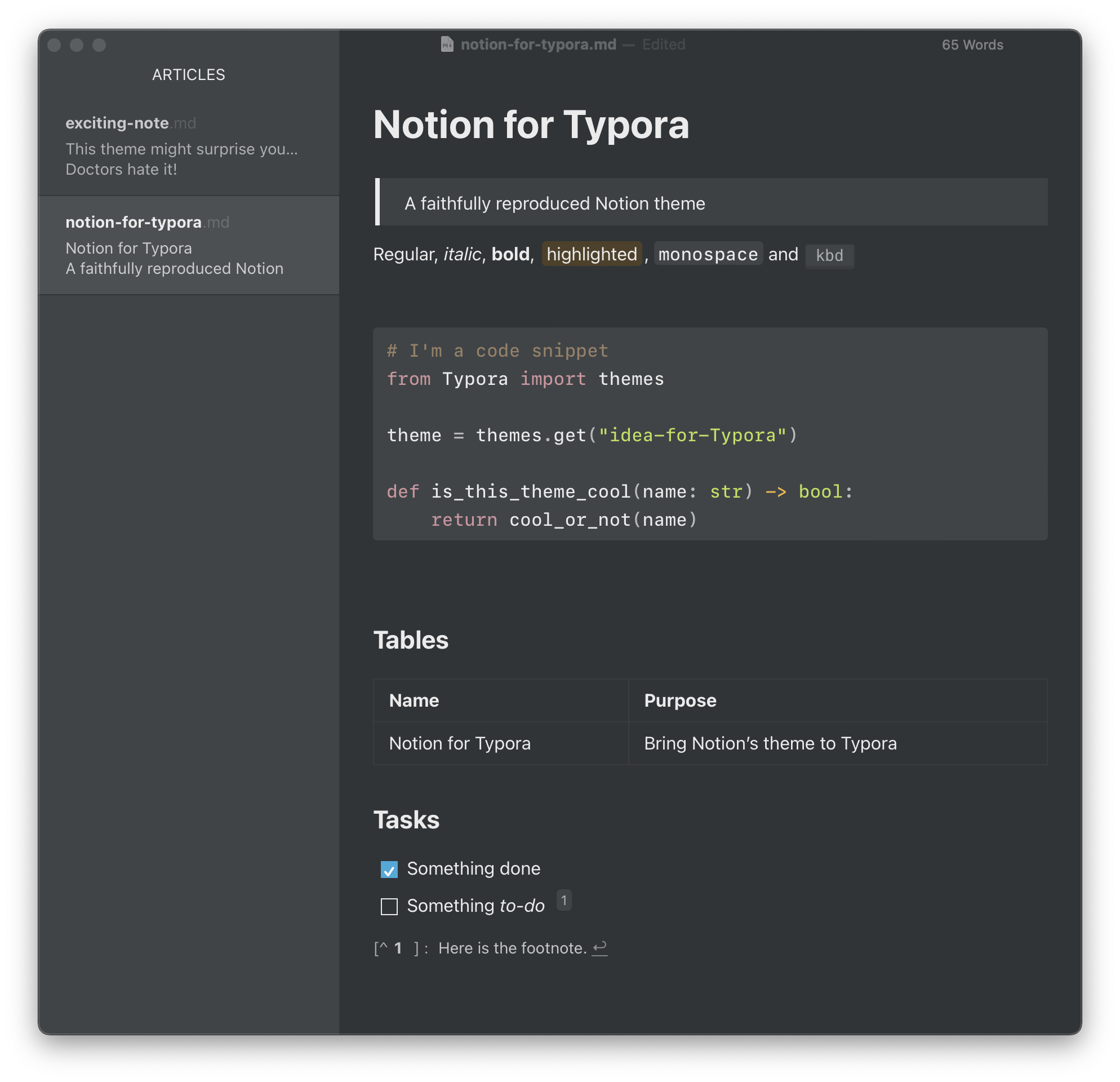Viewport: 1120px width, 1082px height.
Task: Click the monospace inline code
Action: 708,254
